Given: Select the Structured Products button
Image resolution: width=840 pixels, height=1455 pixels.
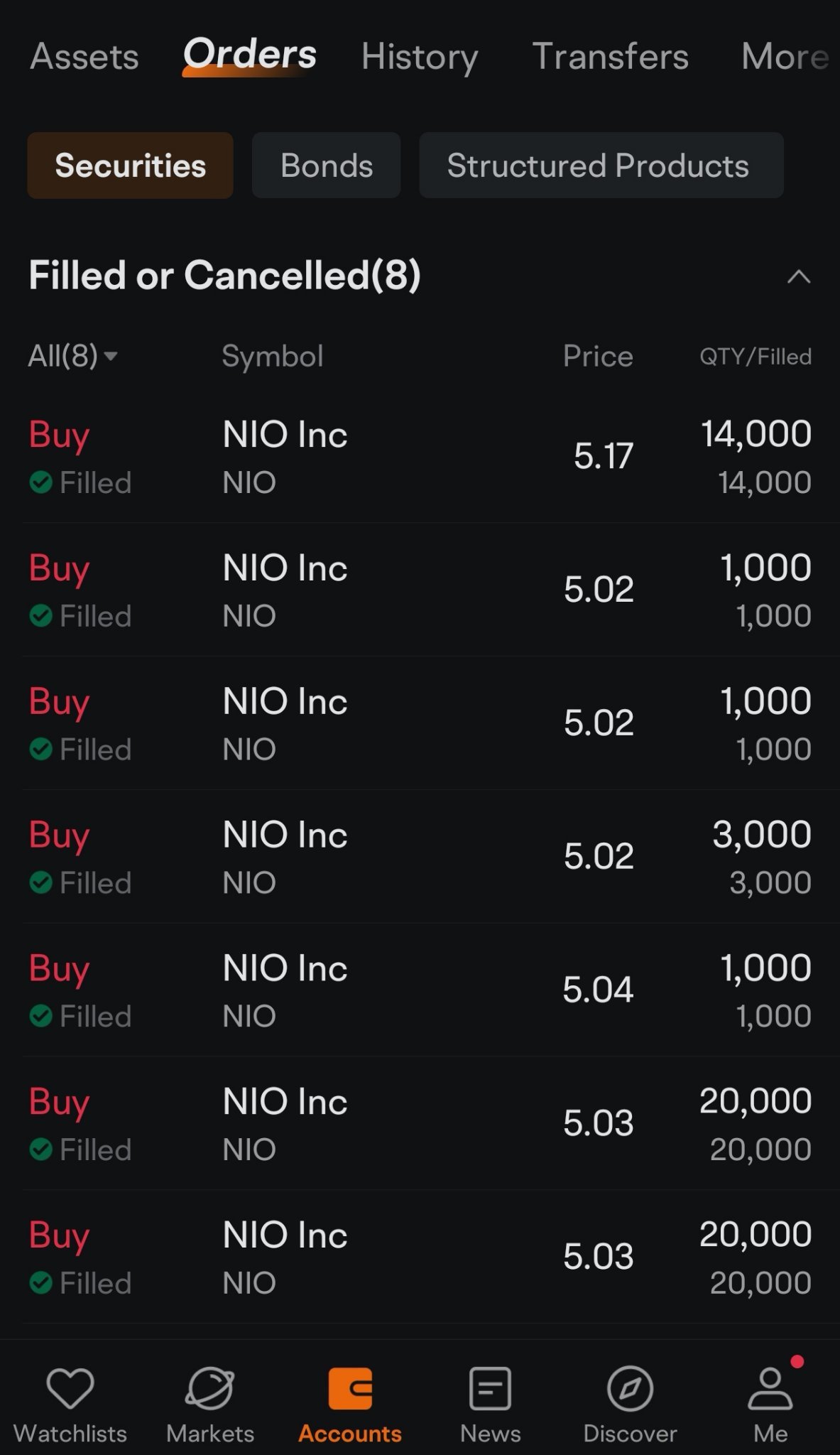Looking at the screenshot, I should (x=601, y=165).
